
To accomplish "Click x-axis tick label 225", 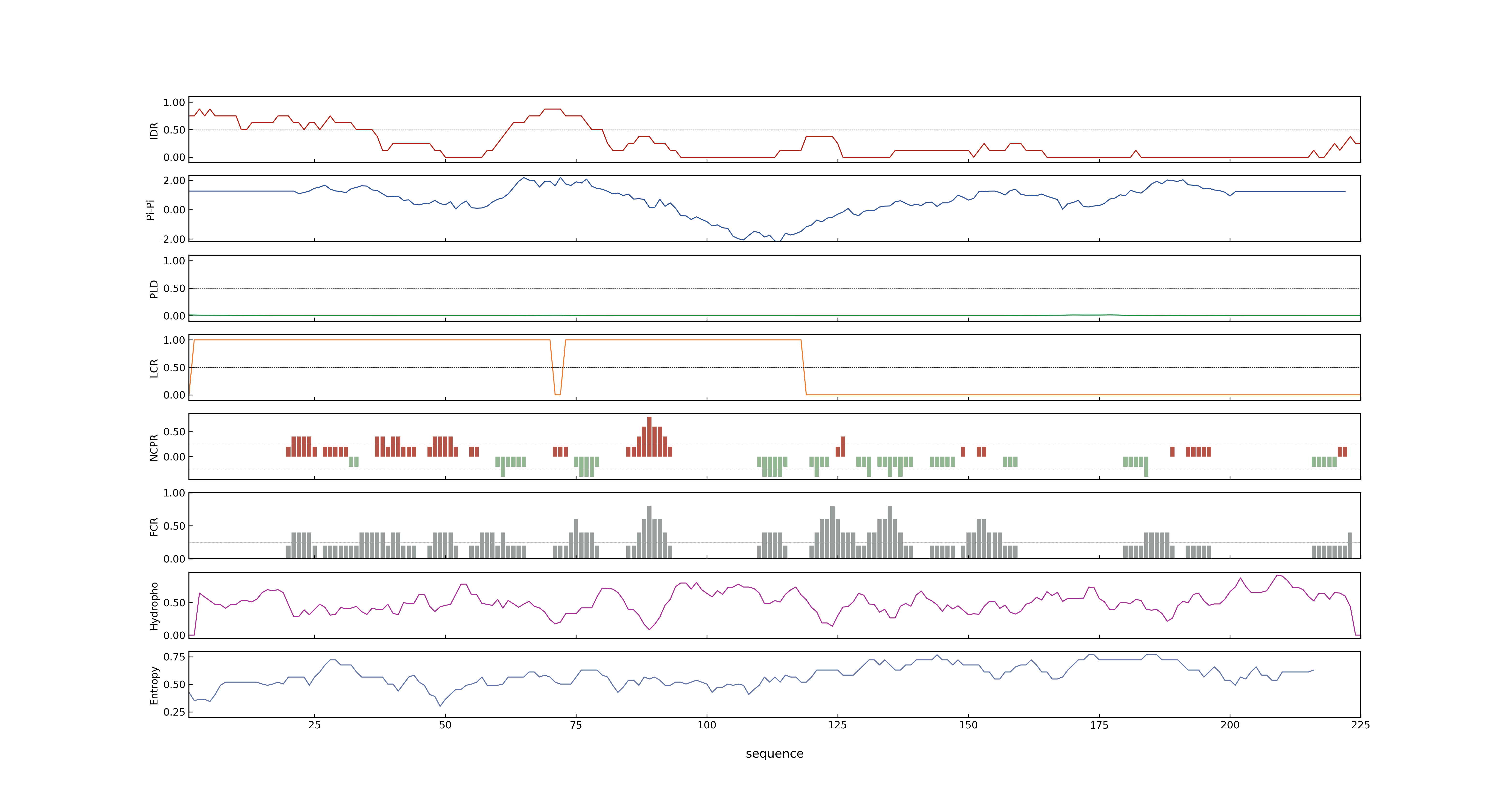I will tap(1361, 725).
